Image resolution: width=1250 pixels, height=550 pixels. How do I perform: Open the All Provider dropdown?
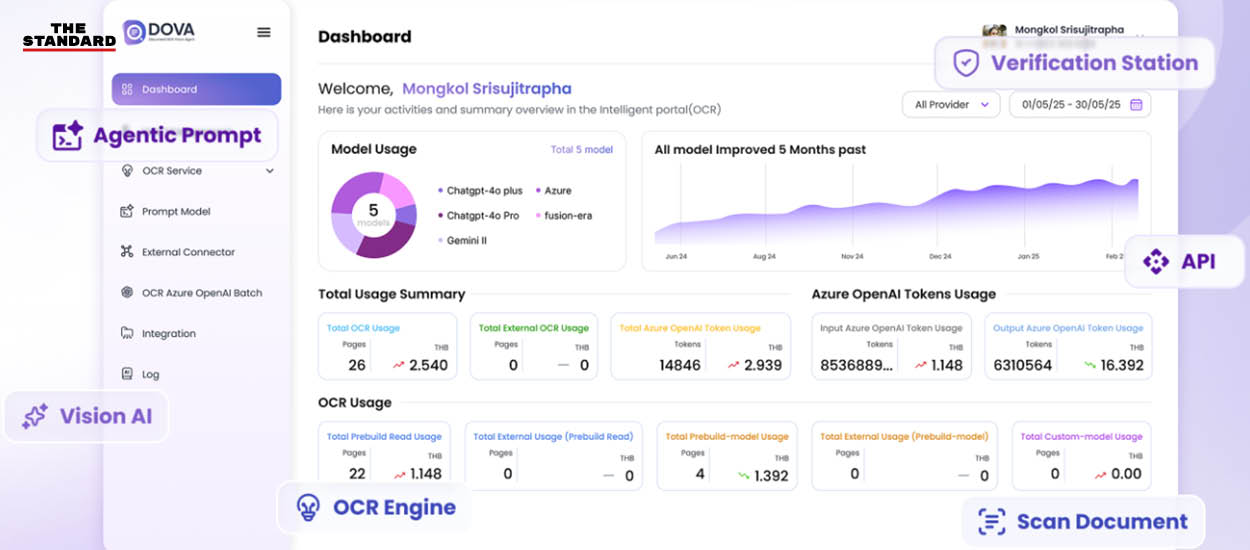[951, 105]
